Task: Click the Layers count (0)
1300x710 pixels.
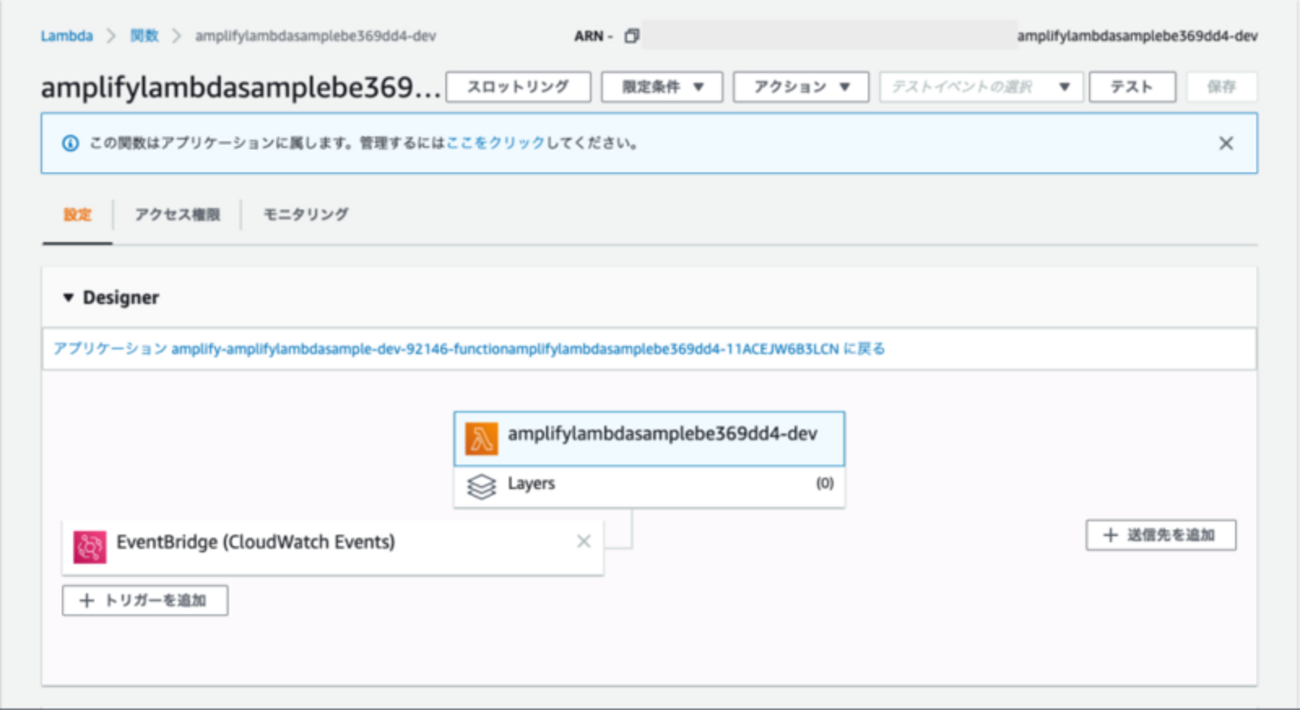Action: pos(825,484)
